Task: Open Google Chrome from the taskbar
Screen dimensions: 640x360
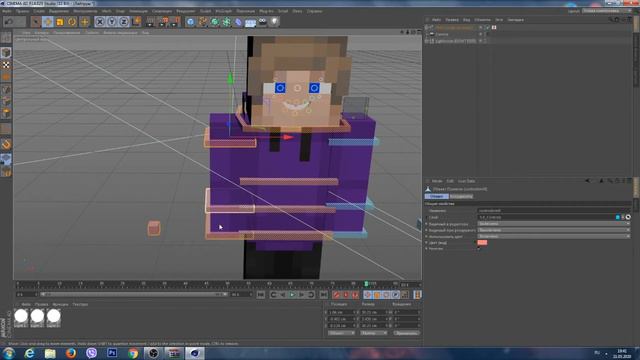Action: (133, 353)
